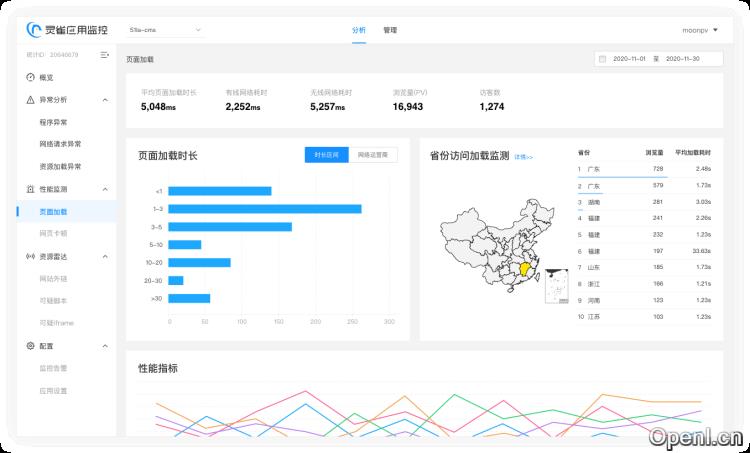Open the 详情>> link beside province monitoring
The height and width of the screenshot is (453, 750).
coord(523,157)
